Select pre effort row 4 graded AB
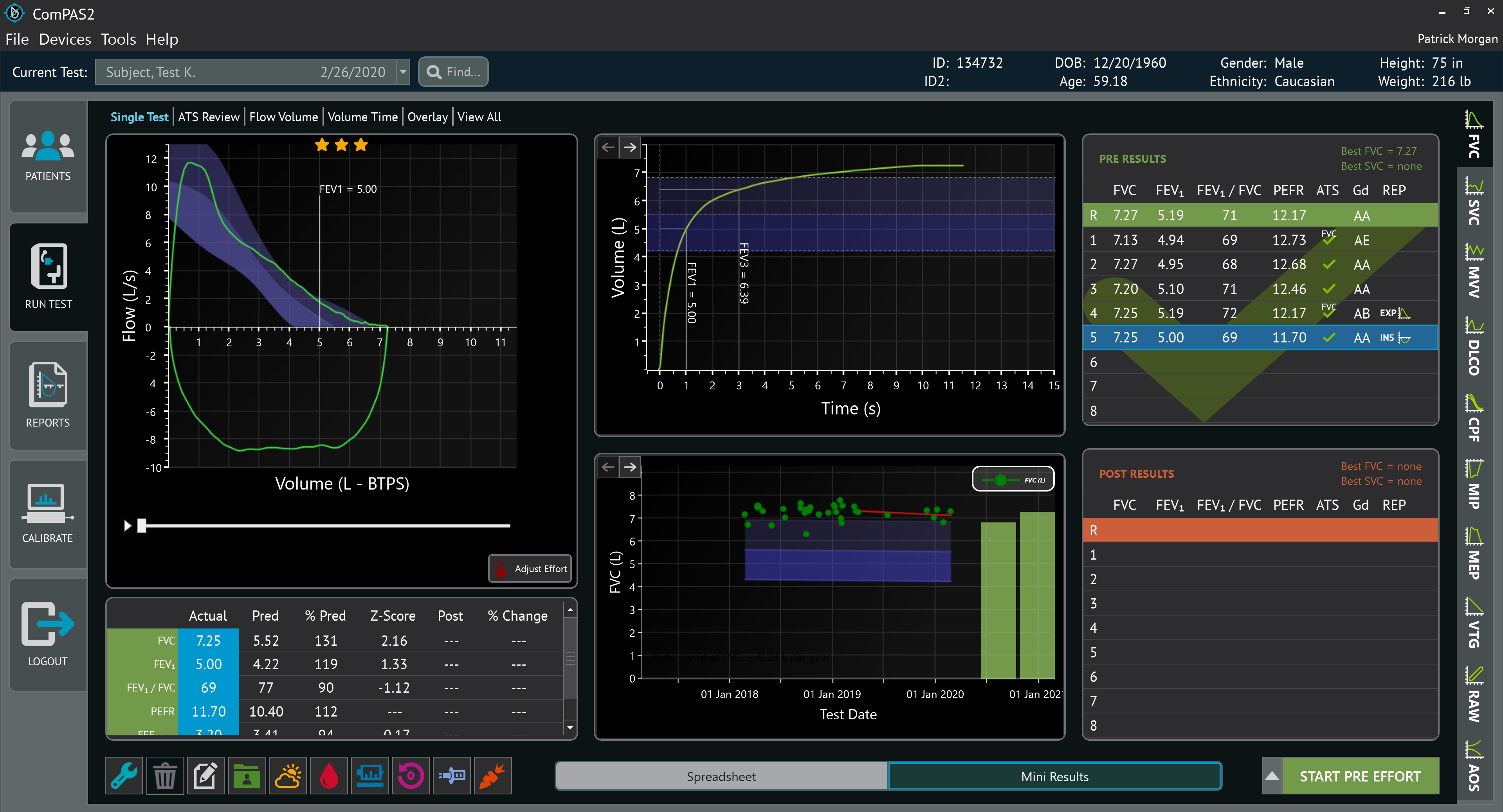Viewport: 1503px width, 812px height. [1260, 313]
